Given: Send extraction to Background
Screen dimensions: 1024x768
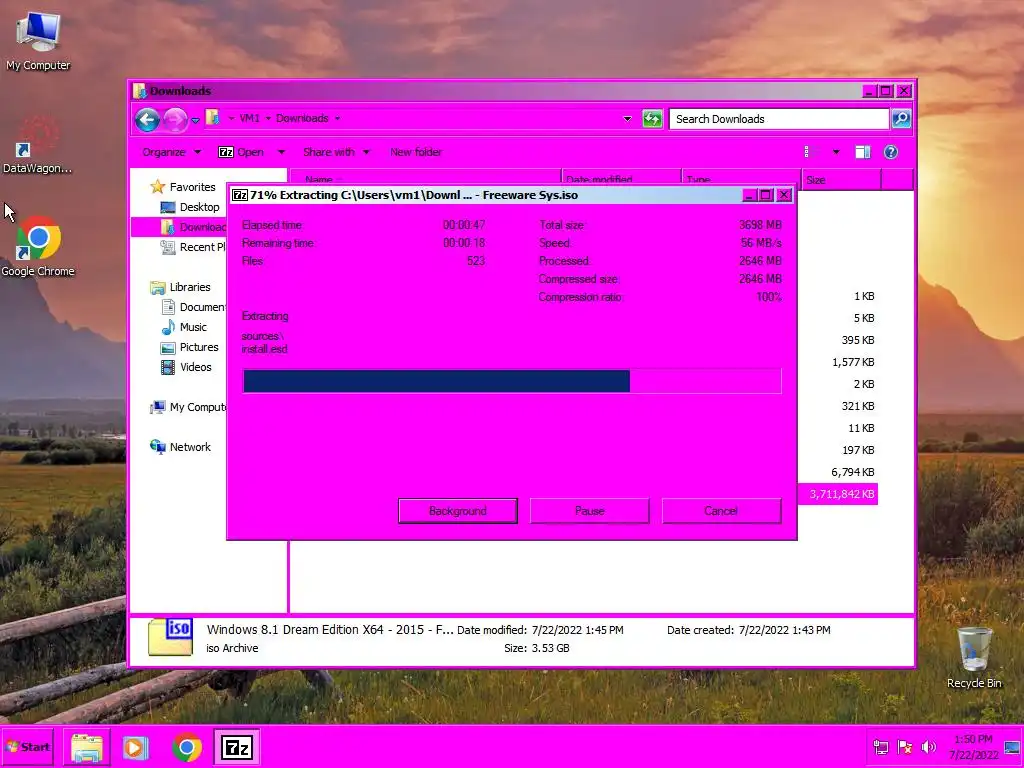Looking at the screenshot, I should point(458,511).
